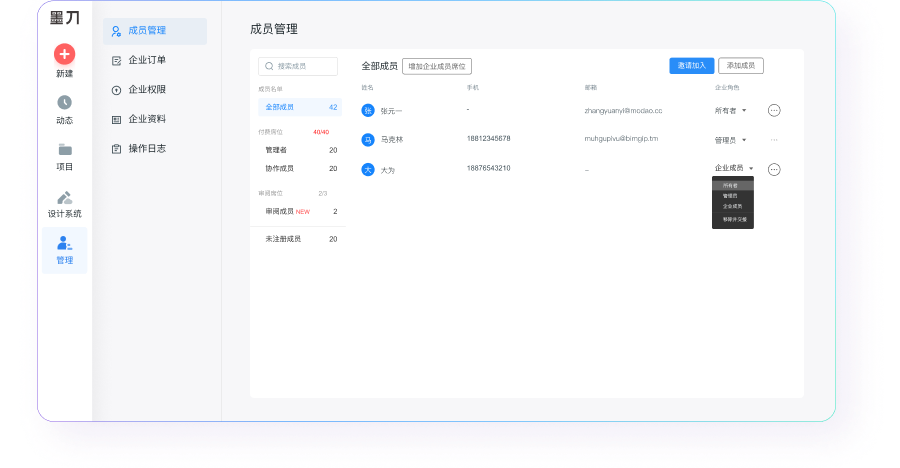Click the blue 马 avatar of 马克林
Screen dimensions: 900x468
368,140
